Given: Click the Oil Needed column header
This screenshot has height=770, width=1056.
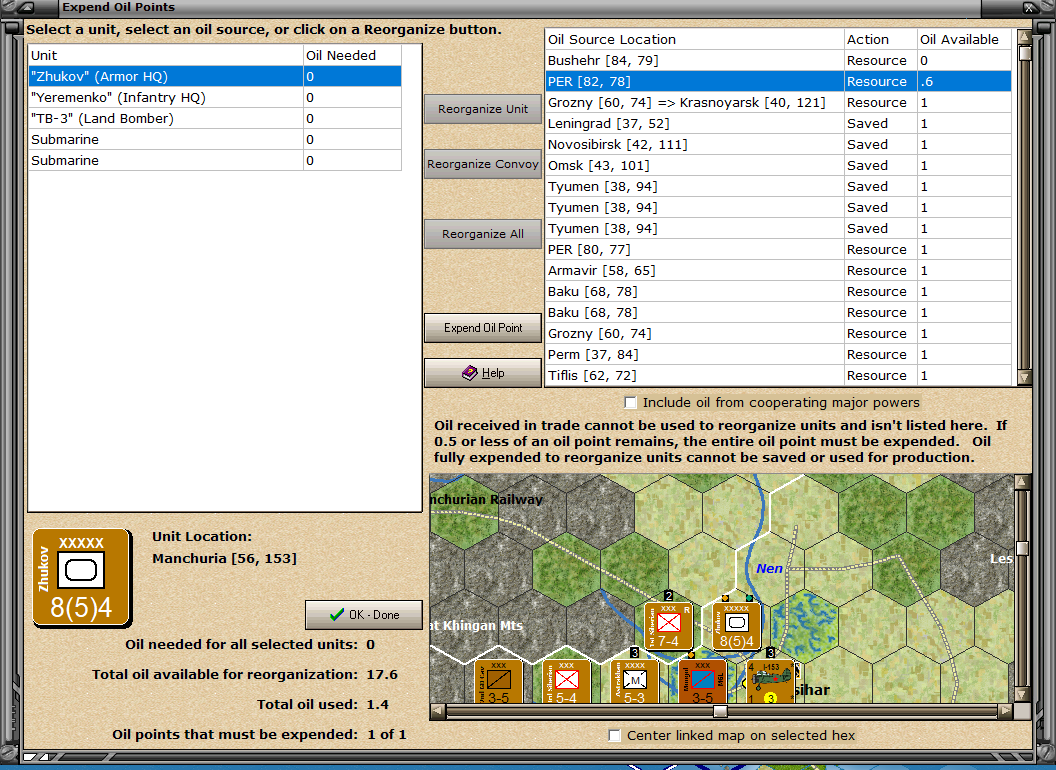Looking at the screenshot, I should tap(352, 55).
